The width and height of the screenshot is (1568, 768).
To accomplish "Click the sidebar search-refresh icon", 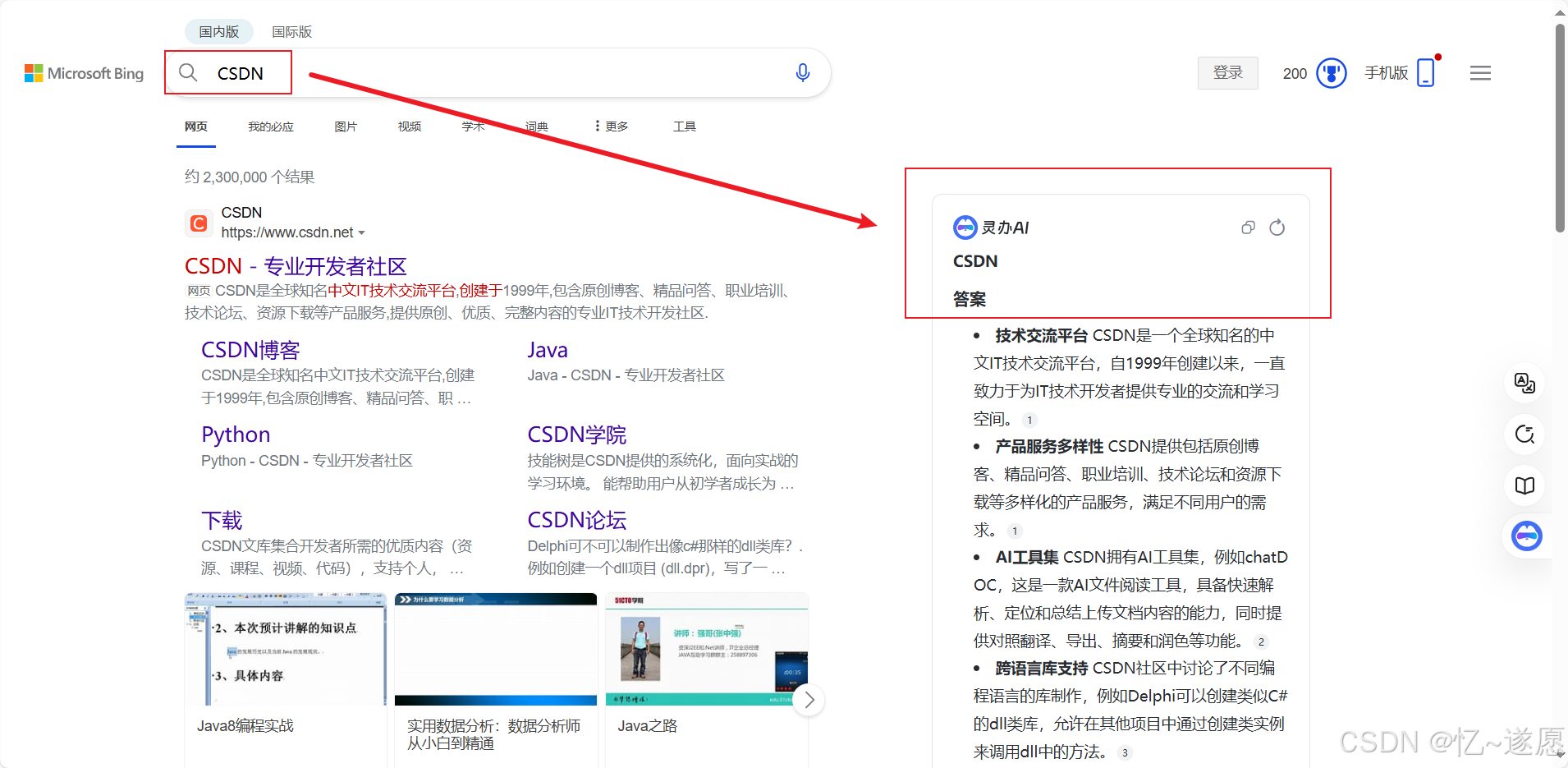I will pos(1524,435).
